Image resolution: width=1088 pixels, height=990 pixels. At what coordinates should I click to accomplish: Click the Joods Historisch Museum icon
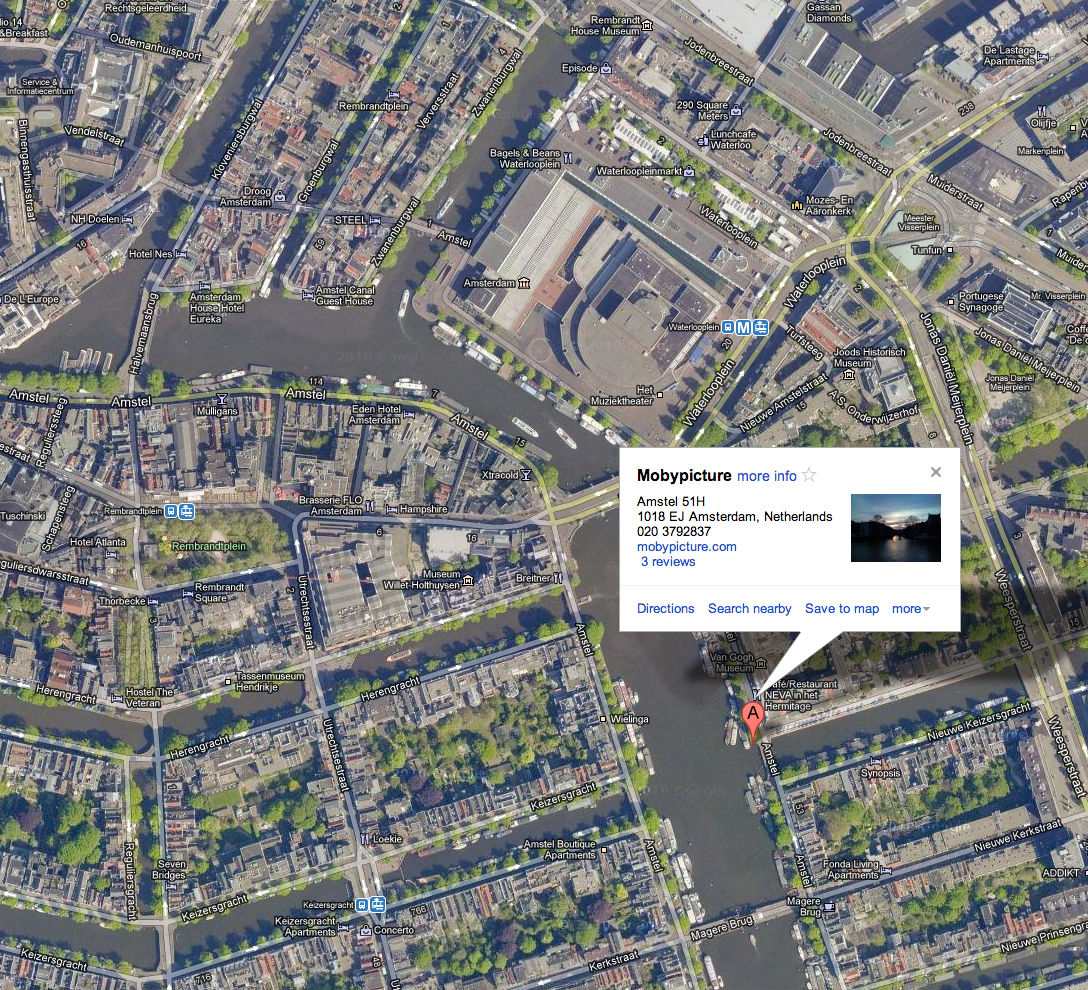[848, 376]
